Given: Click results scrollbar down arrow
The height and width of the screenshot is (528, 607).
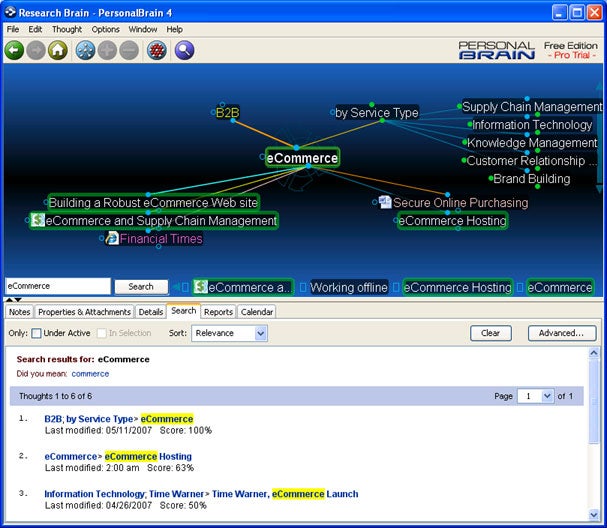Looking at the screenshot, I should pyautogui.click(x=593, y=515).
